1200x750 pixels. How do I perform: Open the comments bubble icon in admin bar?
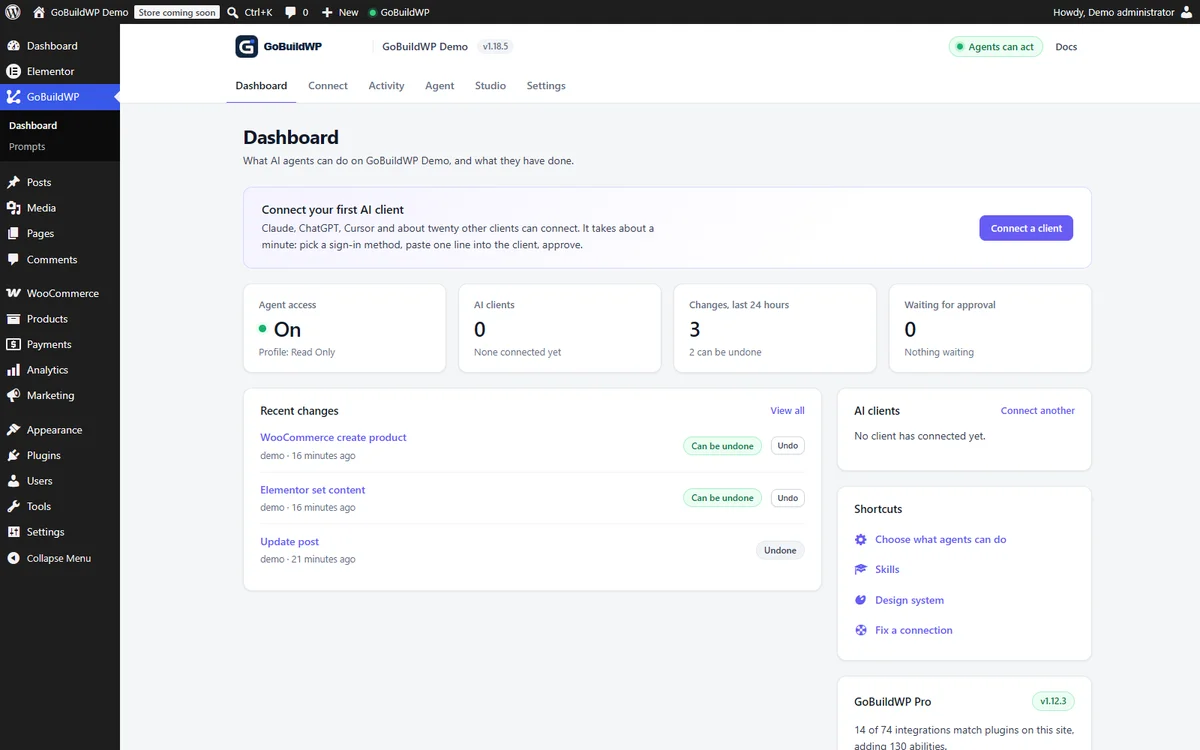[290, 13]
